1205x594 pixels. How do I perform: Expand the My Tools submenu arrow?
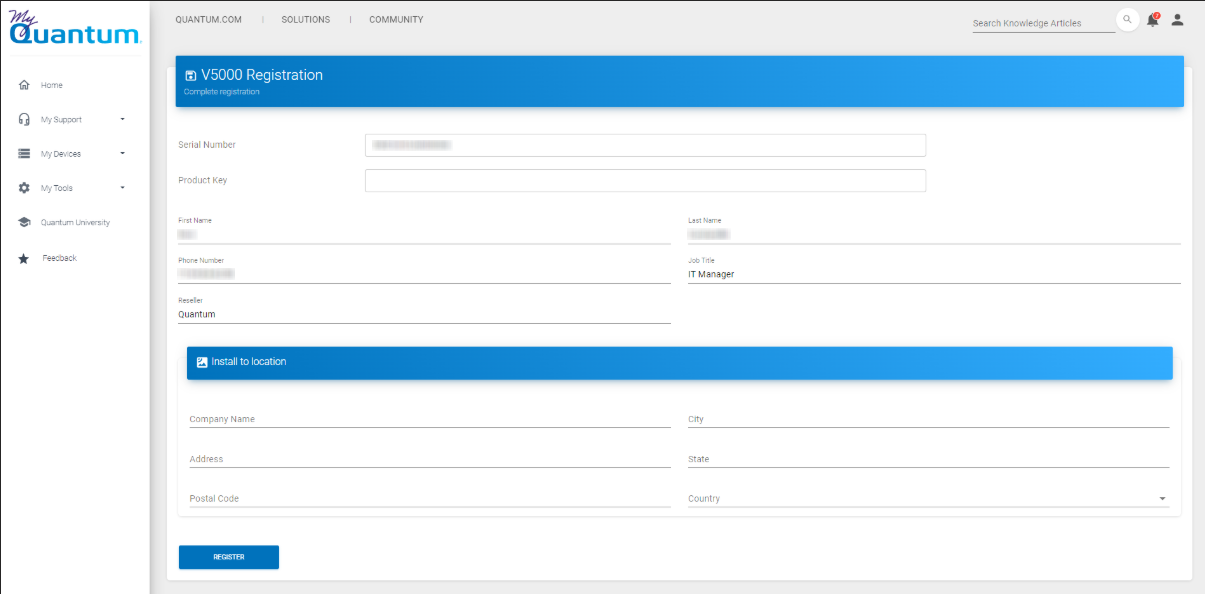tap(122, 188)
